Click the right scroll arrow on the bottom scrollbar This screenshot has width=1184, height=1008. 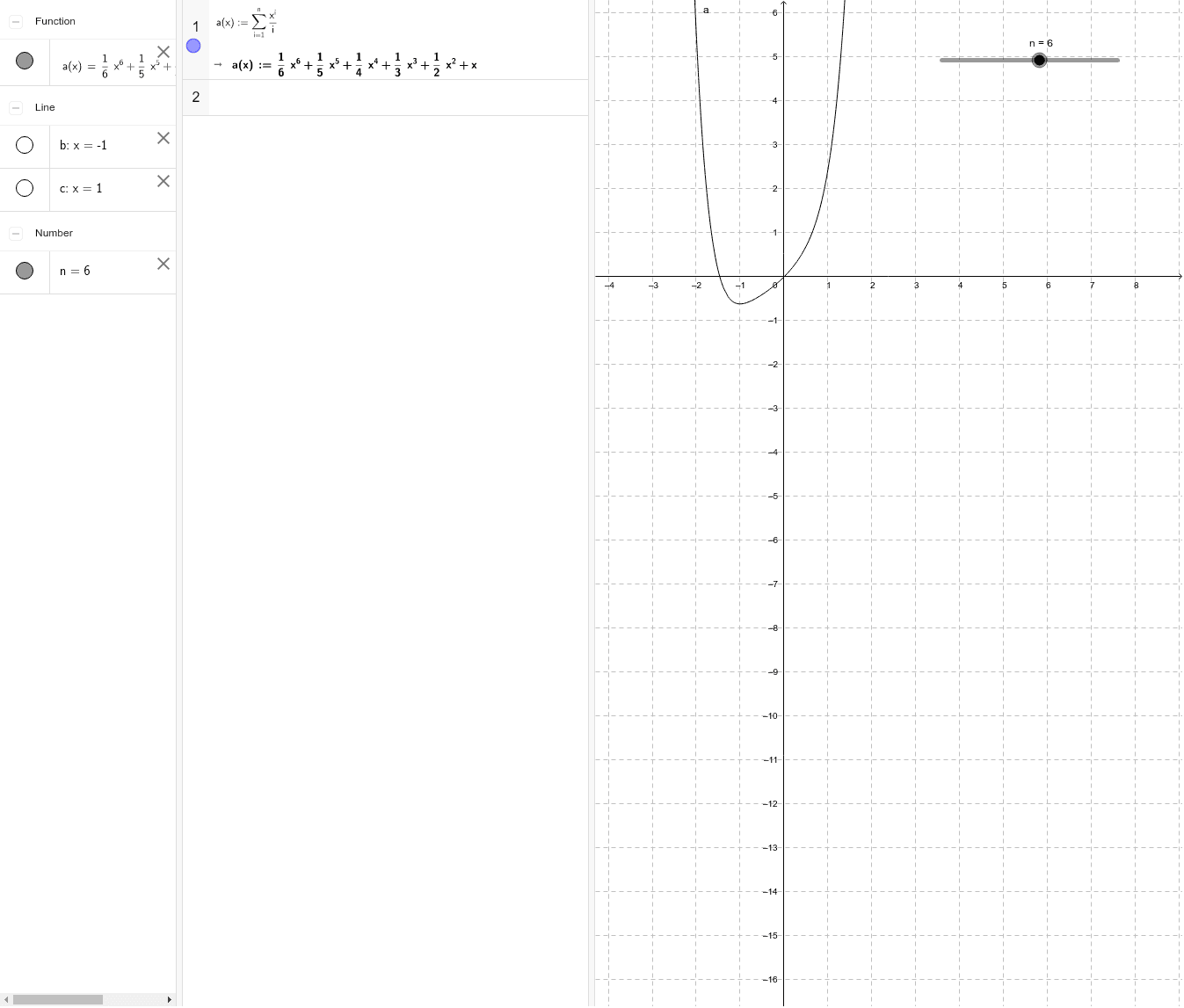click(169, 999)
